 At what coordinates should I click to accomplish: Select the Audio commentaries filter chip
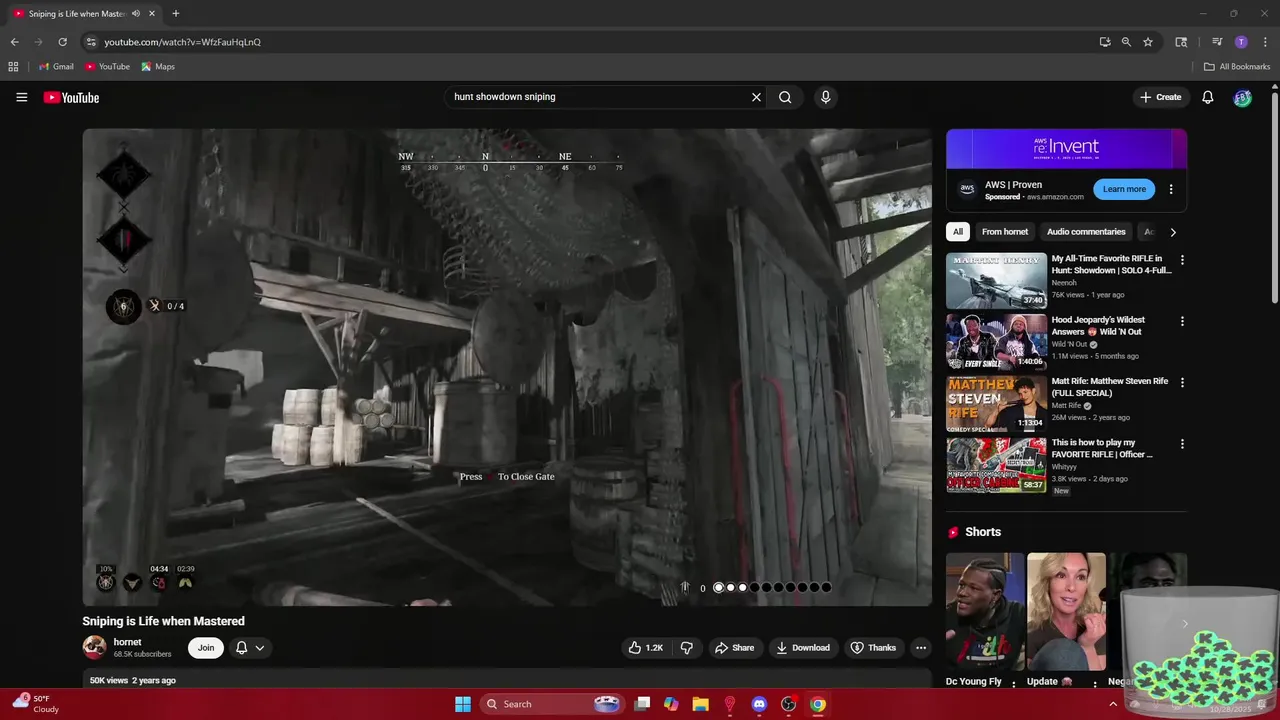(x=1086, y=232)
